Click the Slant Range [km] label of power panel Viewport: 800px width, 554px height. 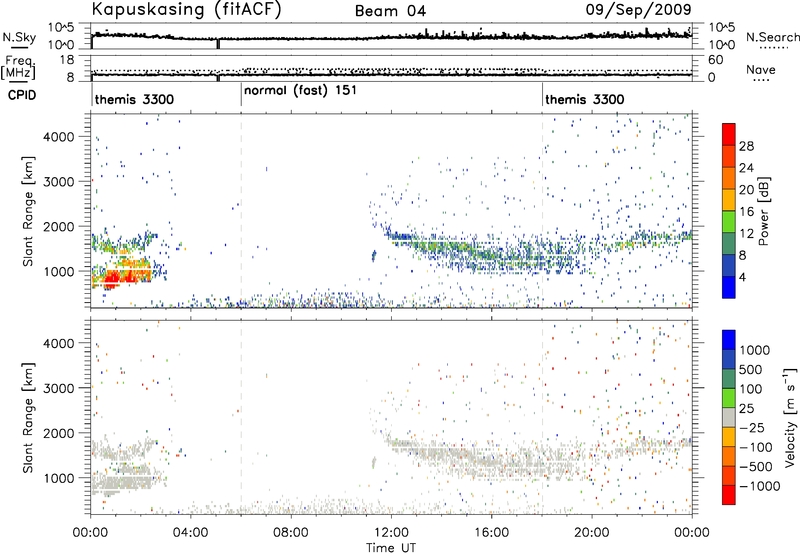[x=28, y=211]
